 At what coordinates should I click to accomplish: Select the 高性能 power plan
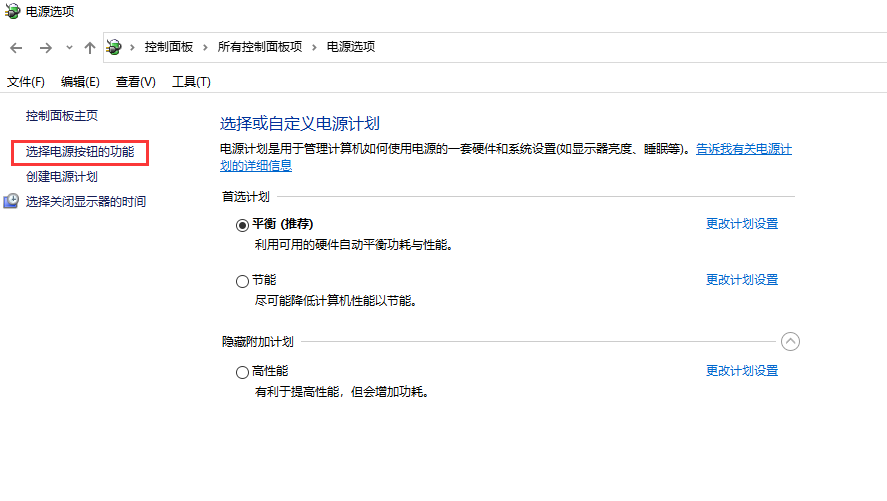242,372
